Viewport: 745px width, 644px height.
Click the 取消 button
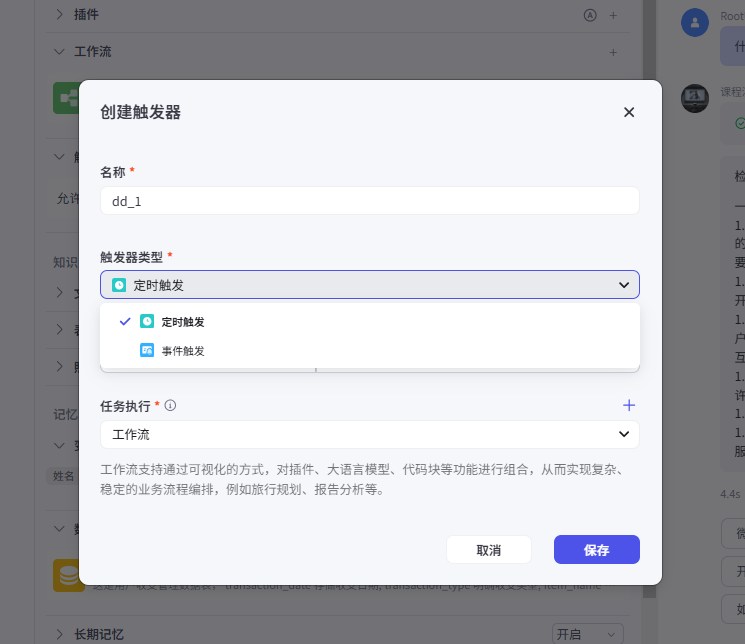[488, 550]
